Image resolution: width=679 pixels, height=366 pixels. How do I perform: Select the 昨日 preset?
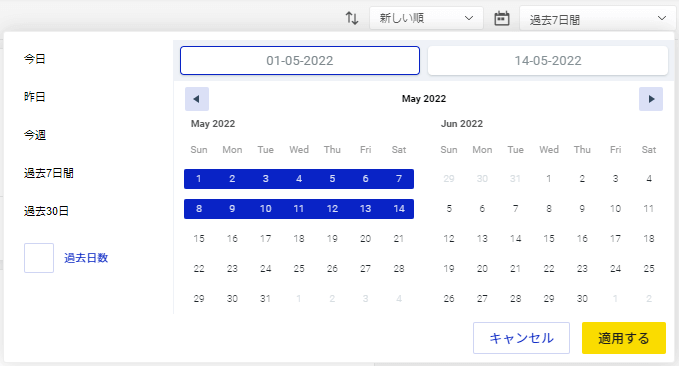click(x=35, y=97)
